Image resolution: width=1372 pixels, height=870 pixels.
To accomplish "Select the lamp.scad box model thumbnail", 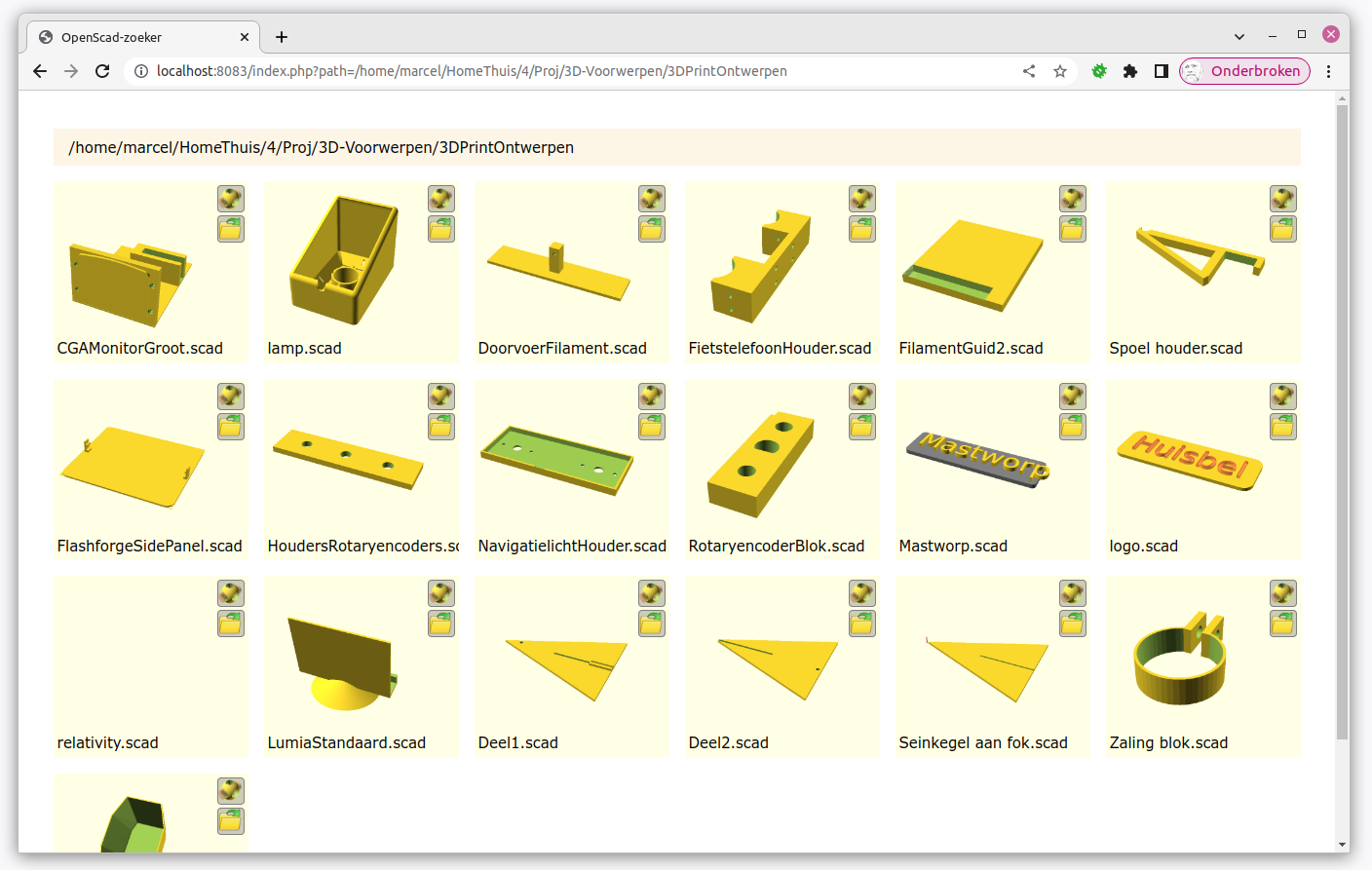I will [x=344, y=259].
